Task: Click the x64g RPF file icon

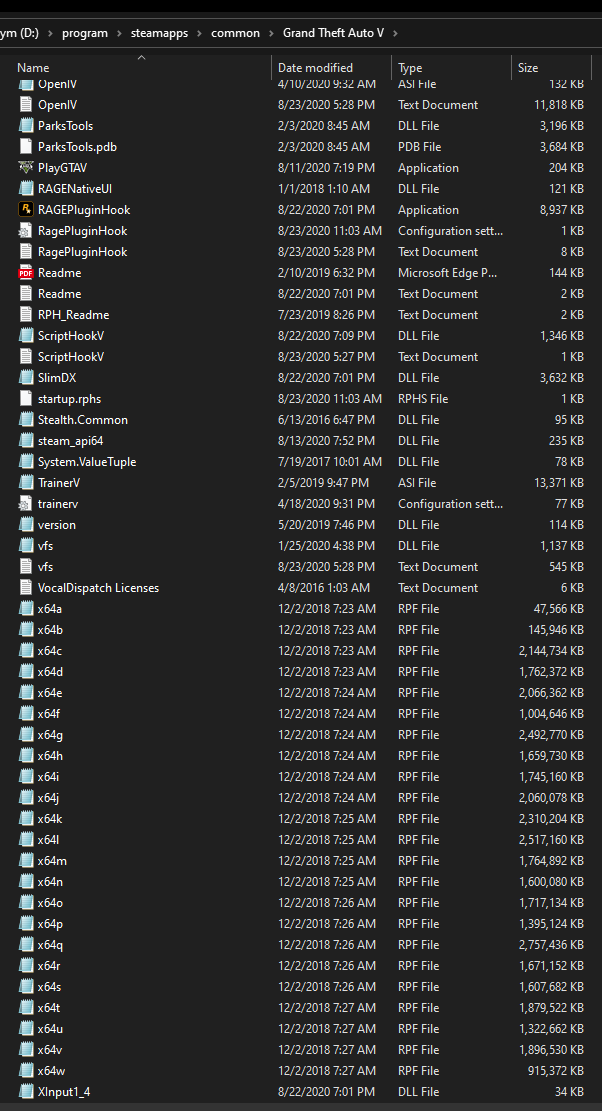Action: pyautogui.click(x=25, y=735)
